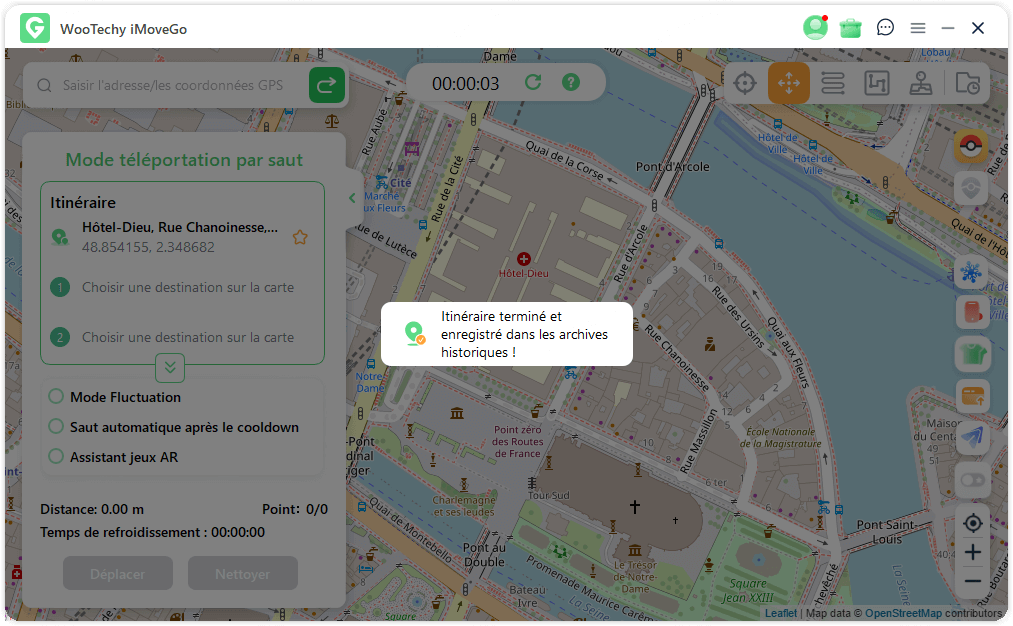The height and width of the screenshot is (626, 1013).
Task: Toggle the Assistant jeux AR option
Action: coord(57,457)
